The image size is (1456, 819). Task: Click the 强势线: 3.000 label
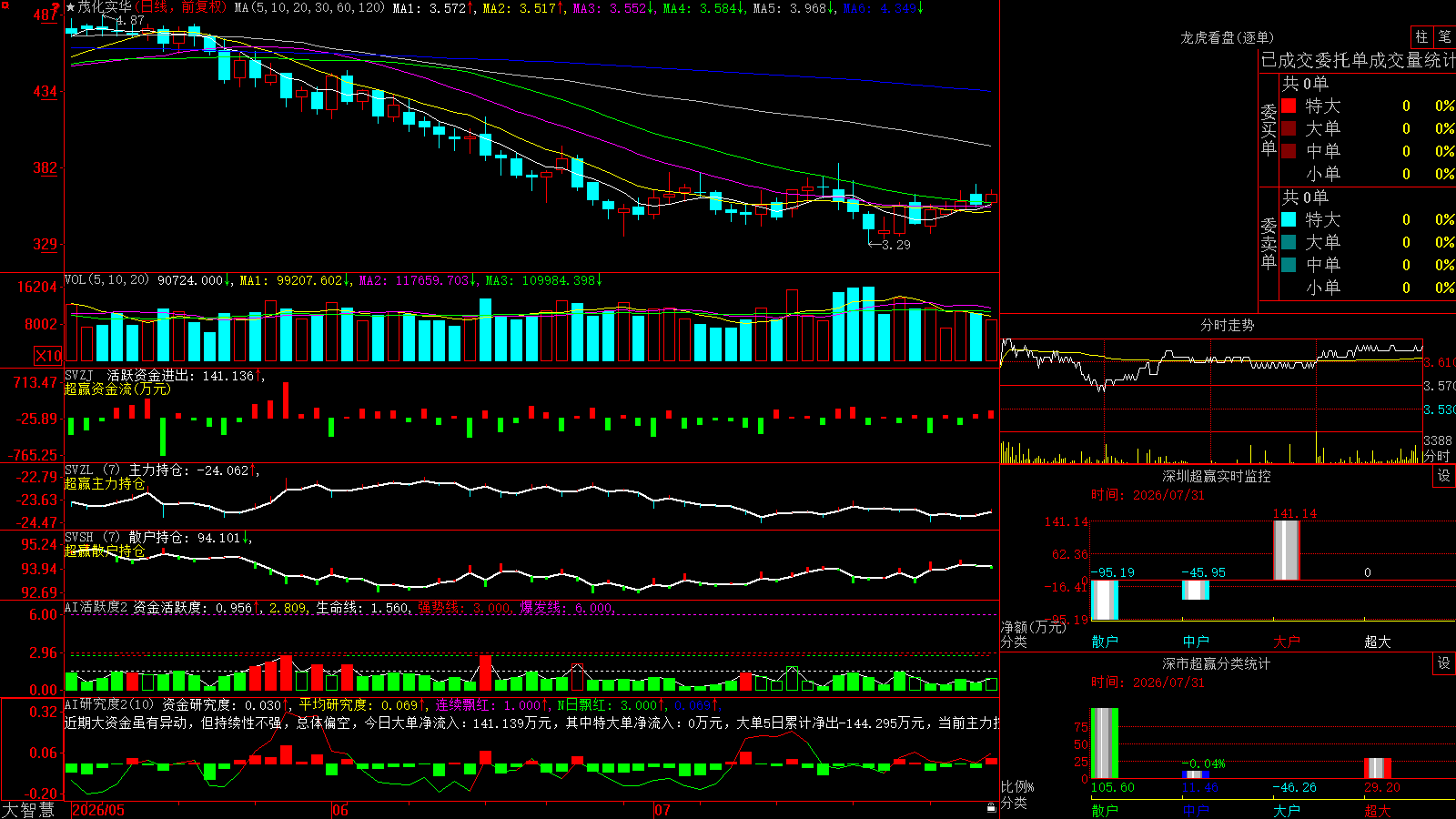coord(464,608)
